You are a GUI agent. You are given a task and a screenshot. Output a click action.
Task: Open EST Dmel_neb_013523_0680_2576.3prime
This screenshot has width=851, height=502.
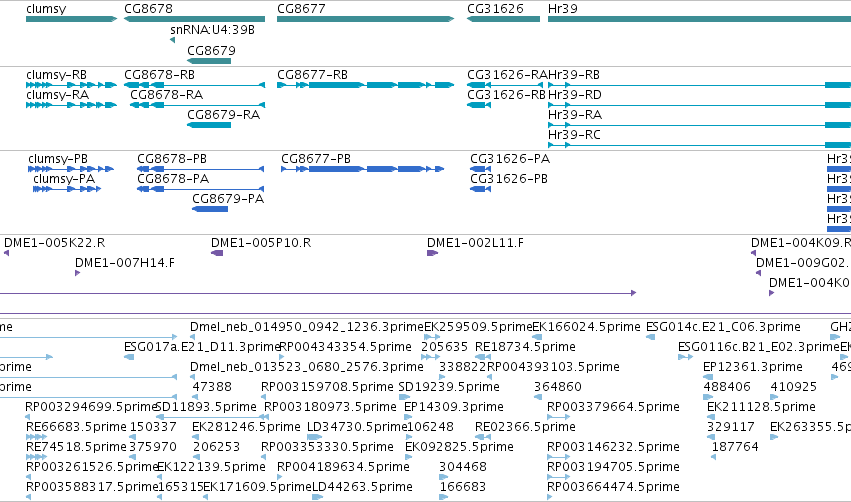pyautogui.click(x=307, y=367)
